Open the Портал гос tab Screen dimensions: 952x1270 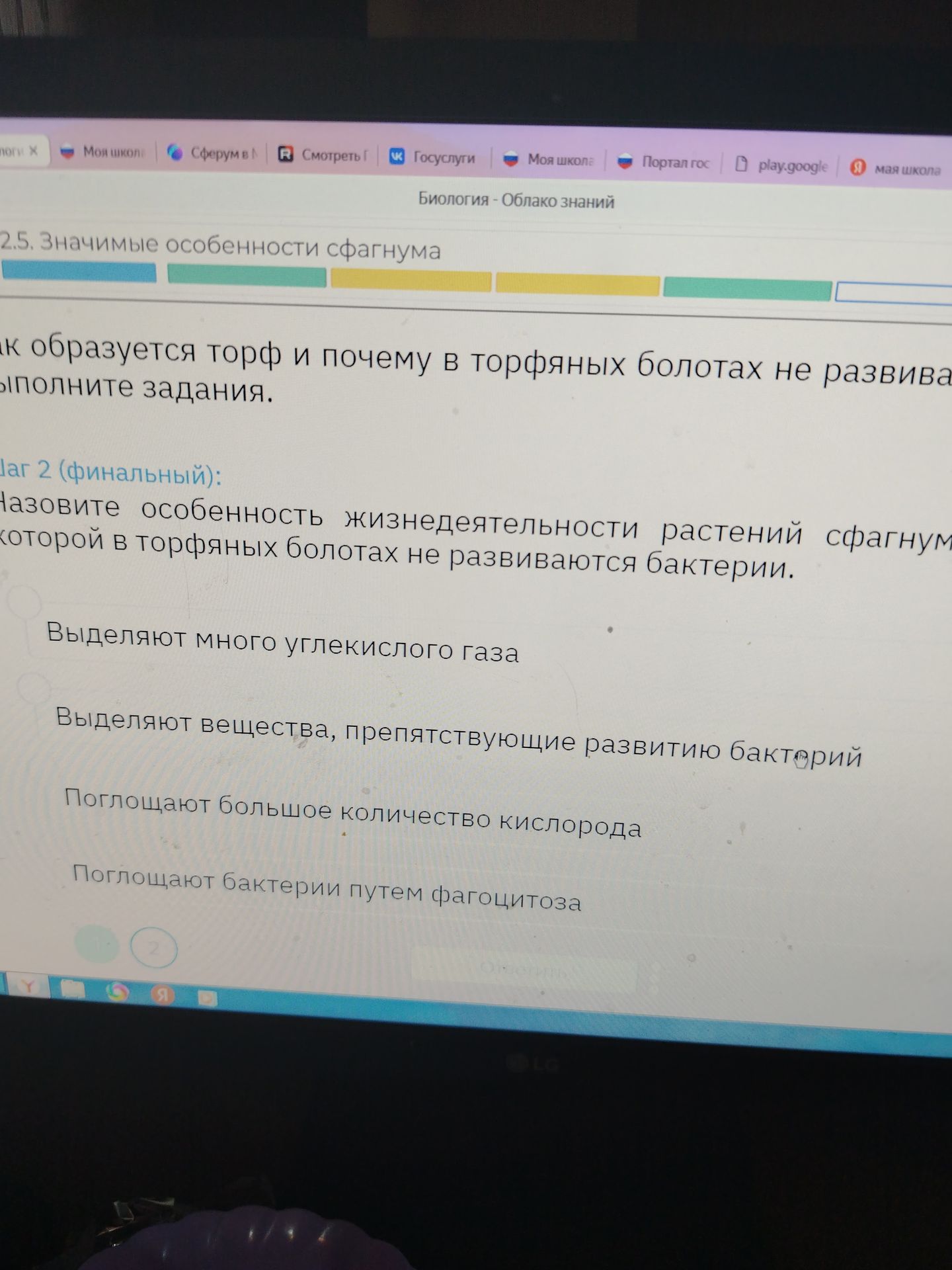coord(663,162)
